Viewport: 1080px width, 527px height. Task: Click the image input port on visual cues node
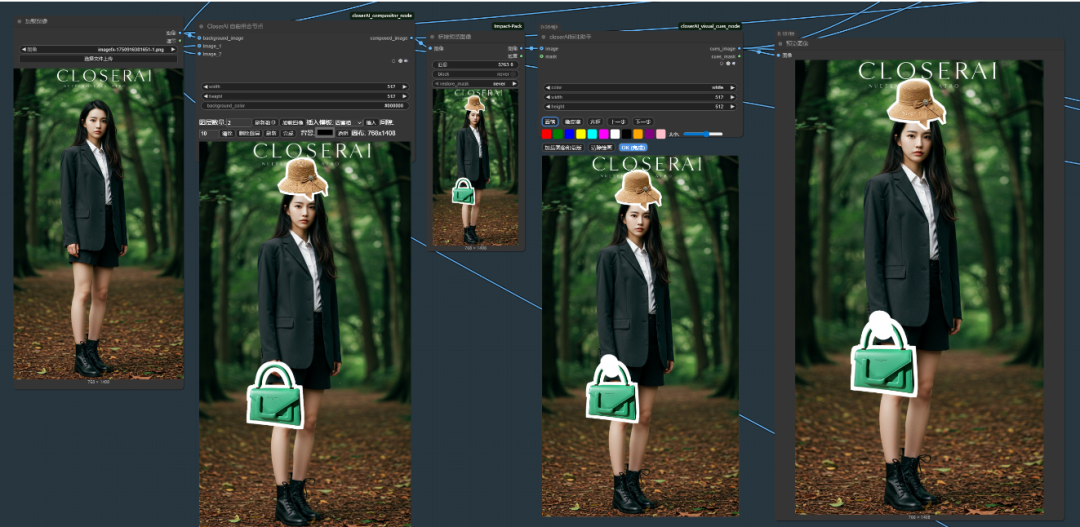[x=541, y=49]
